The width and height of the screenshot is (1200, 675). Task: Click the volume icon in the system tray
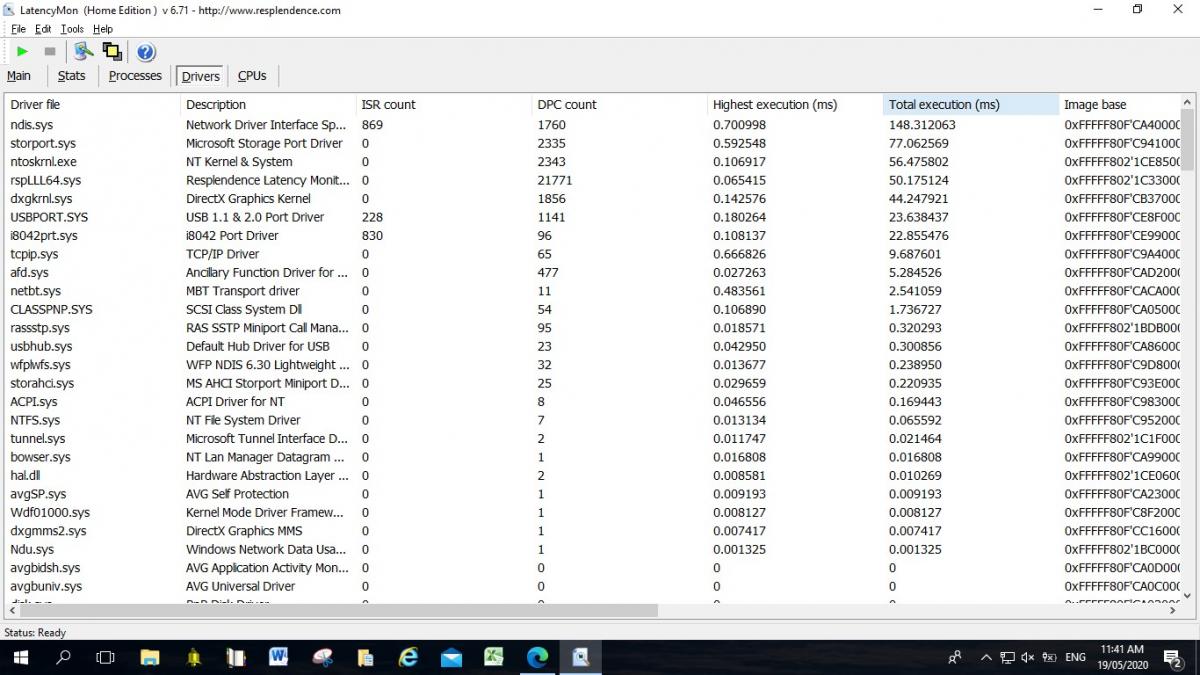[x=1028, y=657]
